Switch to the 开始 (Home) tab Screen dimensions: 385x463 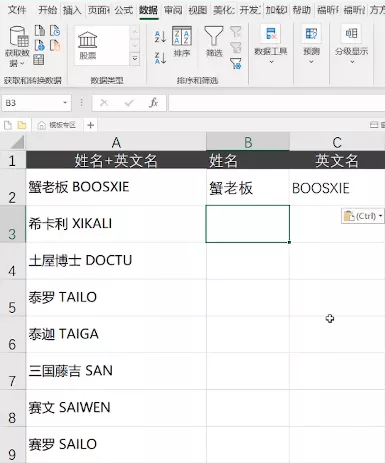[x=48, y=10]
